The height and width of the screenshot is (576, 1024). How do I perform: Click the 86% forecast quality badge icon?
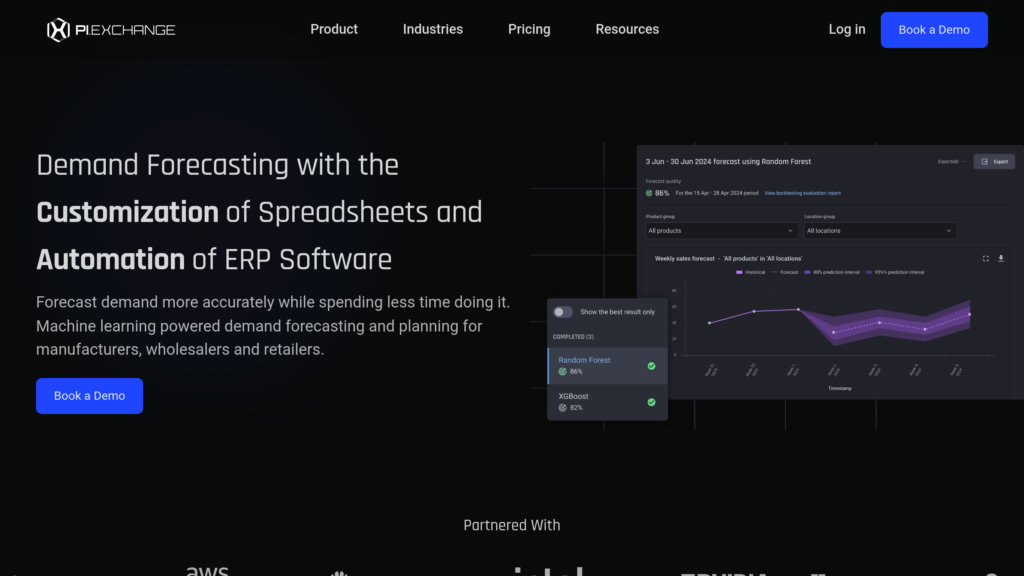tap(649, 192)
